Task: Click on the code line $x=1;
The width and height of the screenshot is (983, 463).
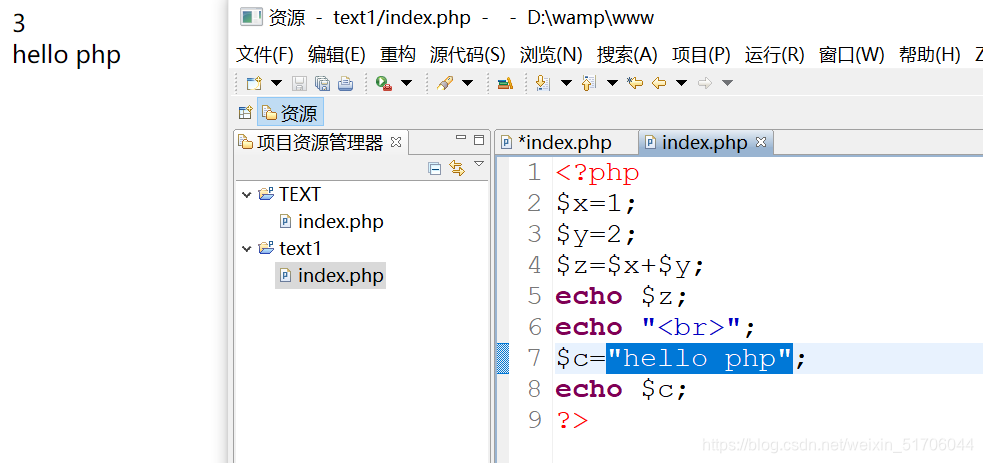Action: tap(596, 203)
